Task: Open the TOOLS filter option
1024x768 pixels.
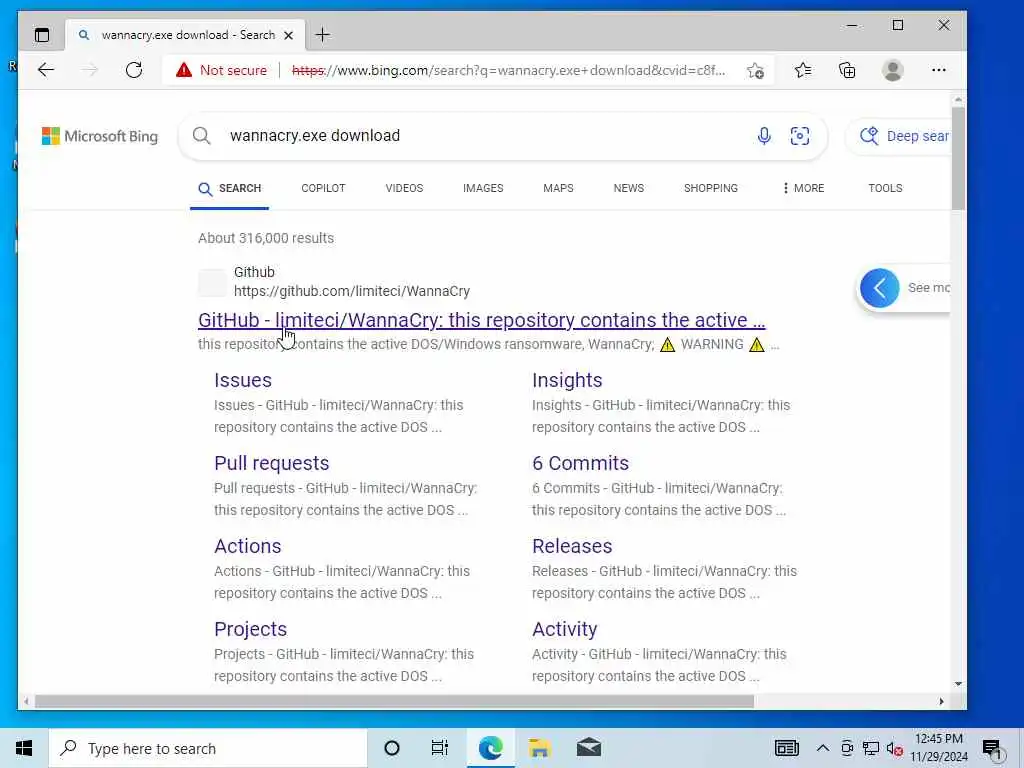Action: [x=885, y=188]
